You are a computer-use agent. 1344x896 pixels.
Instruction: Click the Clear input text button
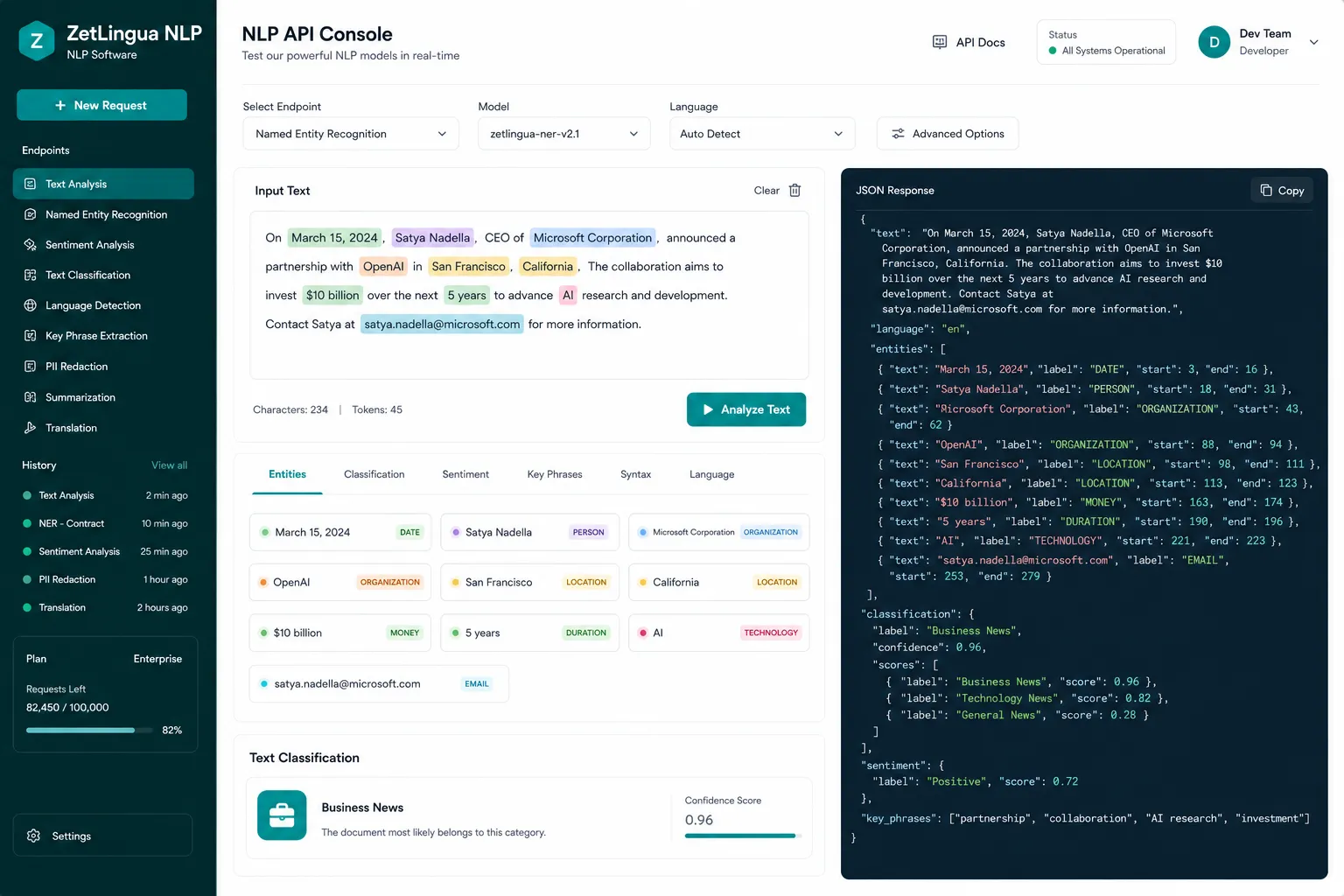pyautogui.click(x=777, y=191)
